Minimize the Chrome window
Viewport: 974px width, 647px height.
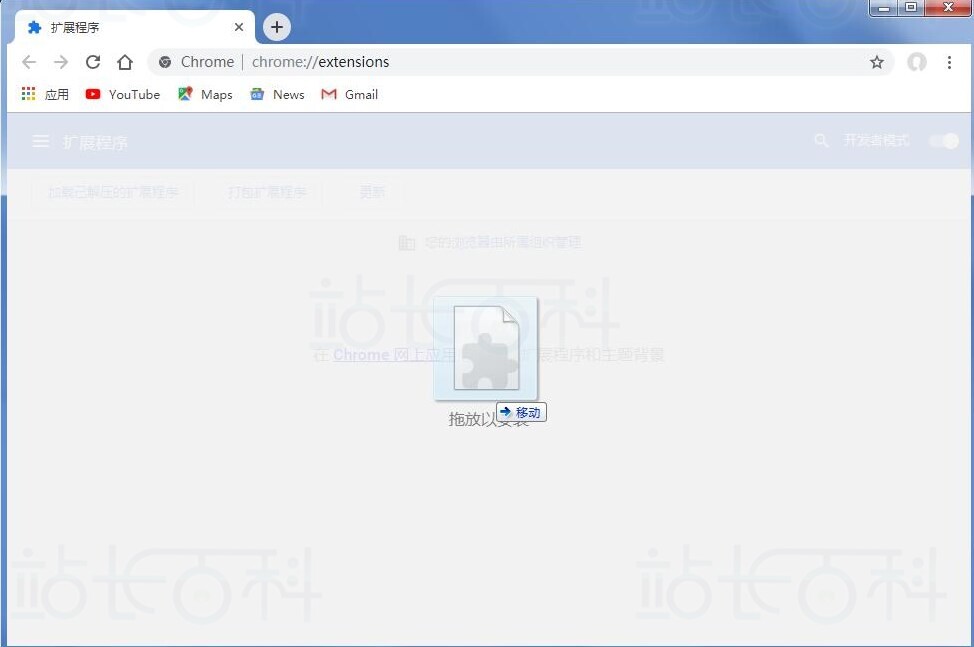tap(883, 8)
